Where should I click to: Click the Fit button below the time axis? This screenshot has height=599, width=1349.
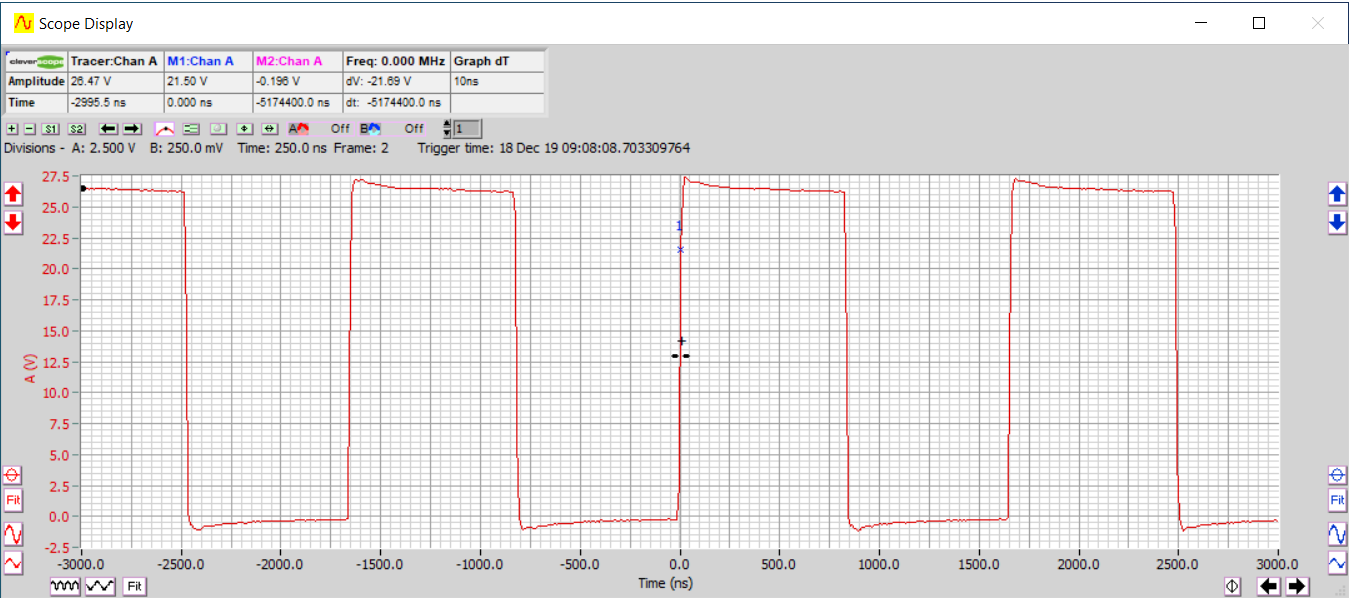click(134, 586)
